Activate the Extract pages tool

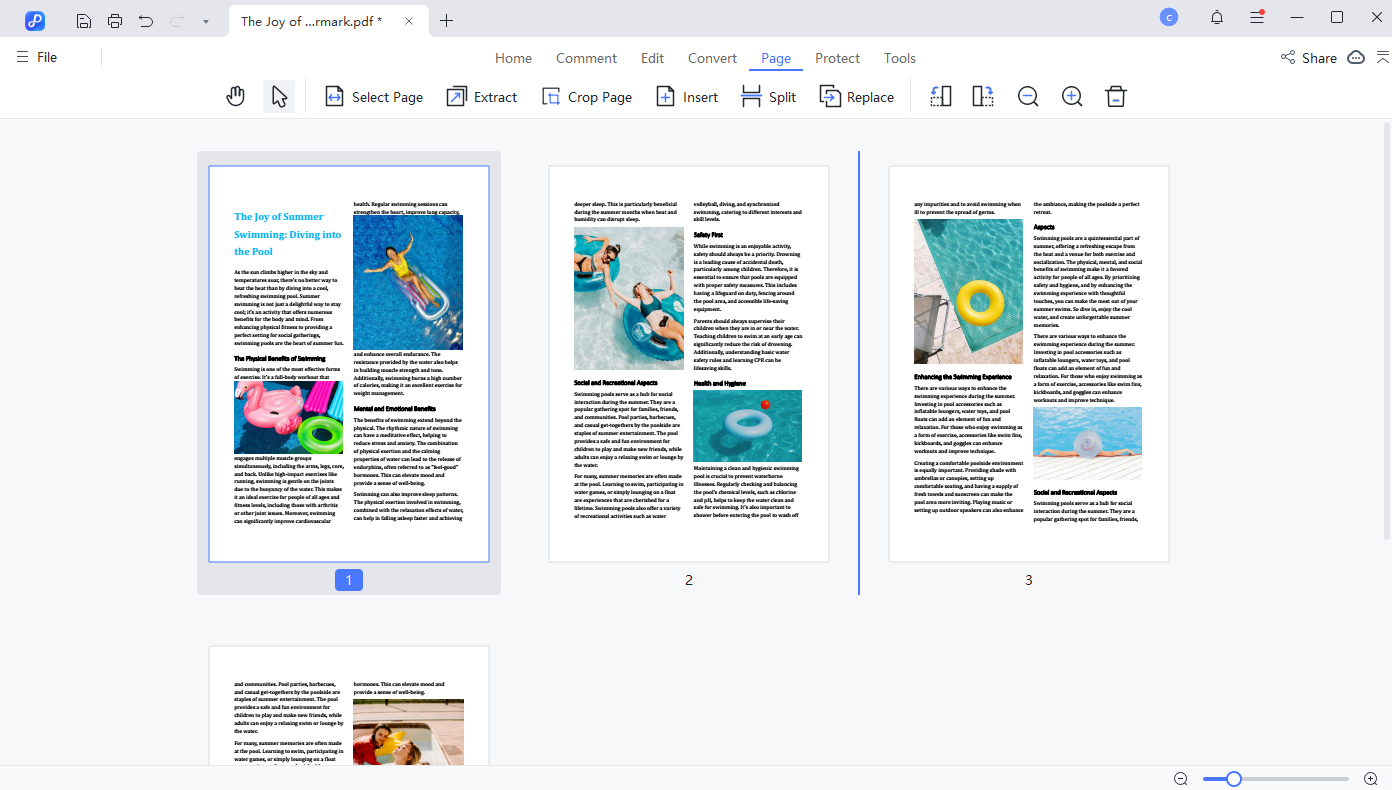481,96
